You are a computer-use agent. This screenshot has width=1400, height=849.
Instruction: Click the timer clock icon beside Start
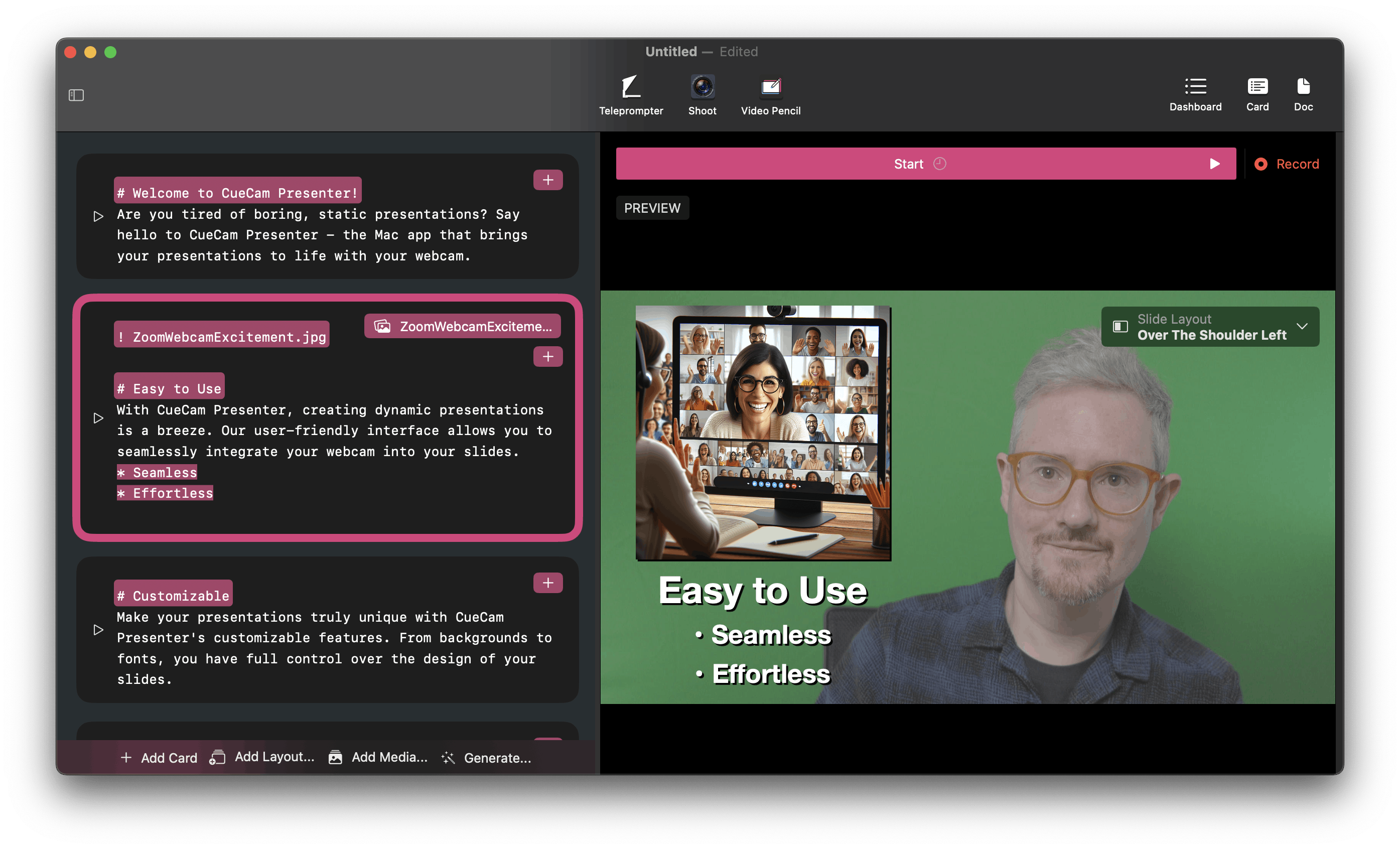[940, 164]
